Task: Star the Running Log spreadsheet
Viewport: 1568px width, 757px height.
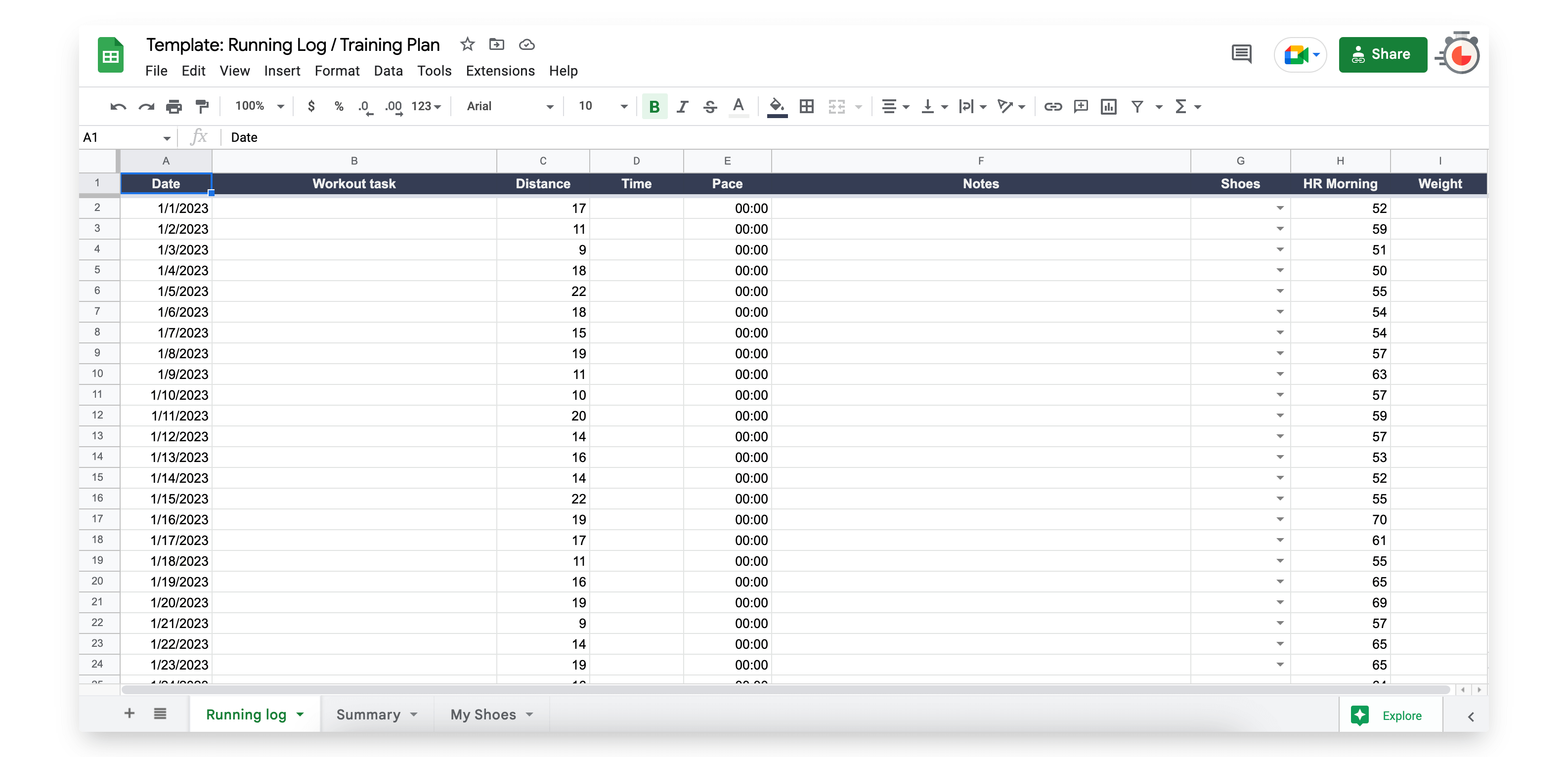Action: [x=467, y=44]
